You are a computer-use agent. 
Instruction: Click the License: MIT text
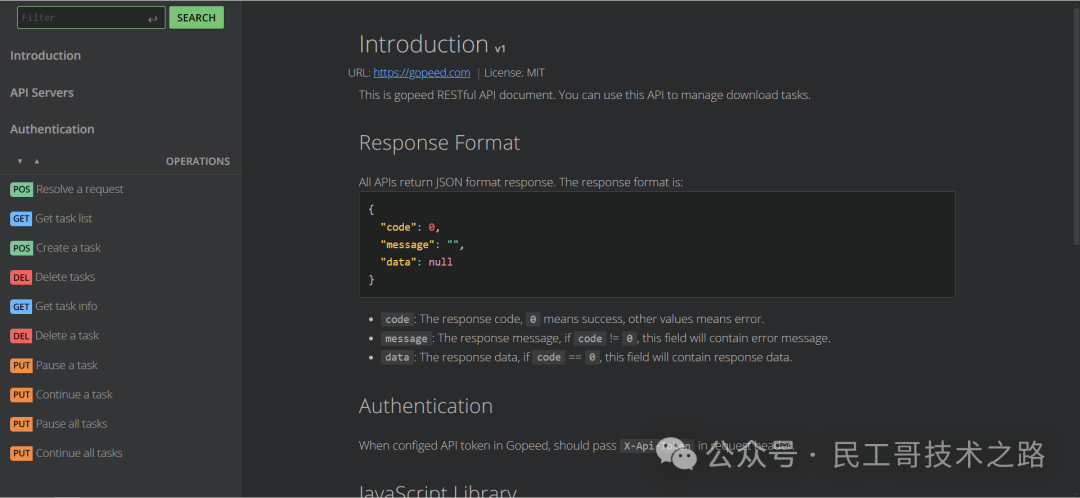[515, 72]
